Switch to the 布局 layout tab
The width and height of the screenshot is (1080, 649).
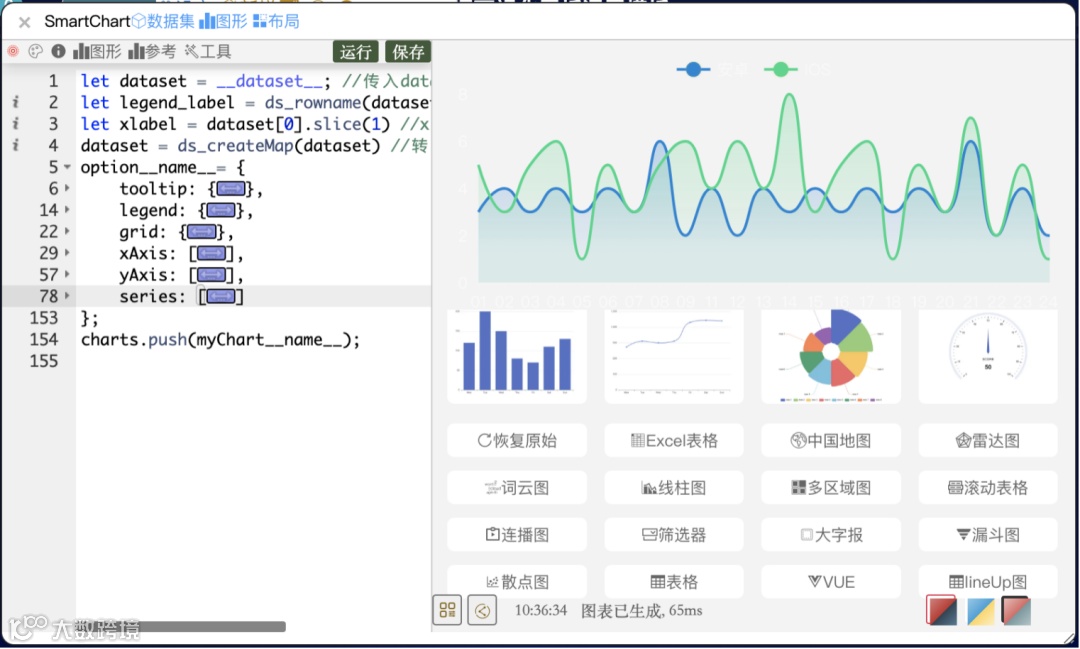click(x=276, y=21)
